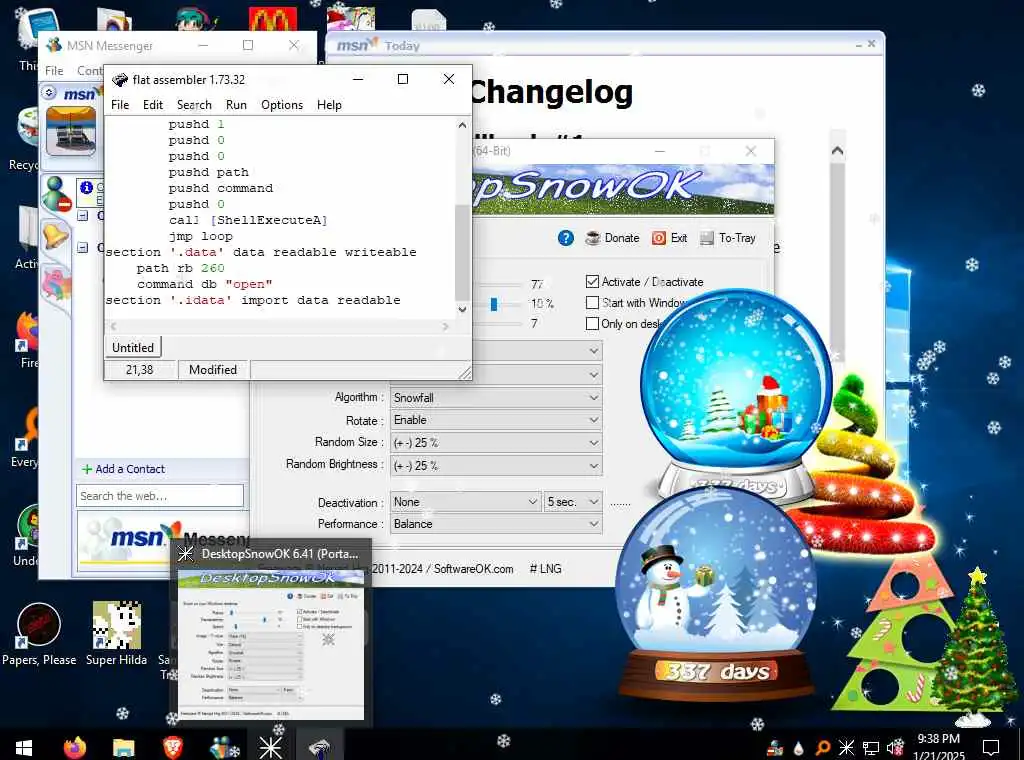Open the Rotate dropdown showing Enable
The height and width of the screenshot is (760, 1024).
[496, 420]
